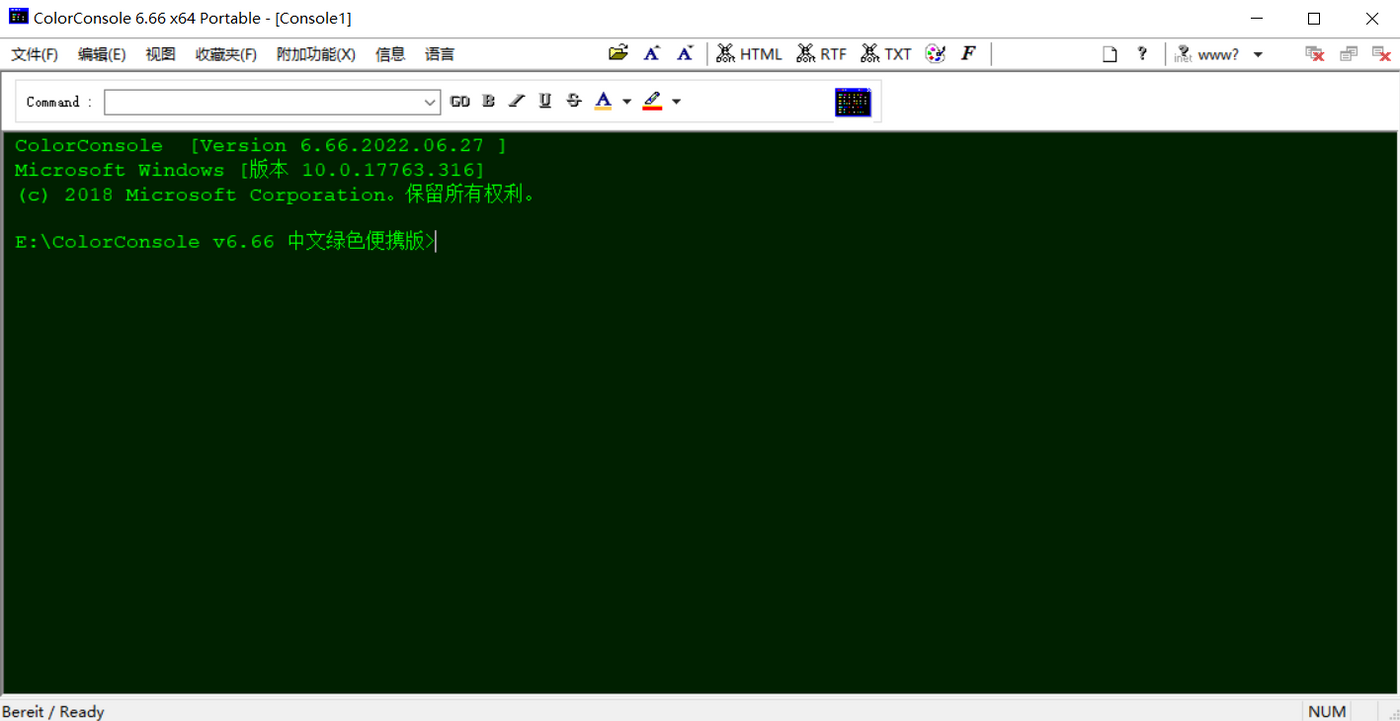Screen dimensions: 1400x721
Task: Increase font size with the A-up icon
Action: pos(652,53)
